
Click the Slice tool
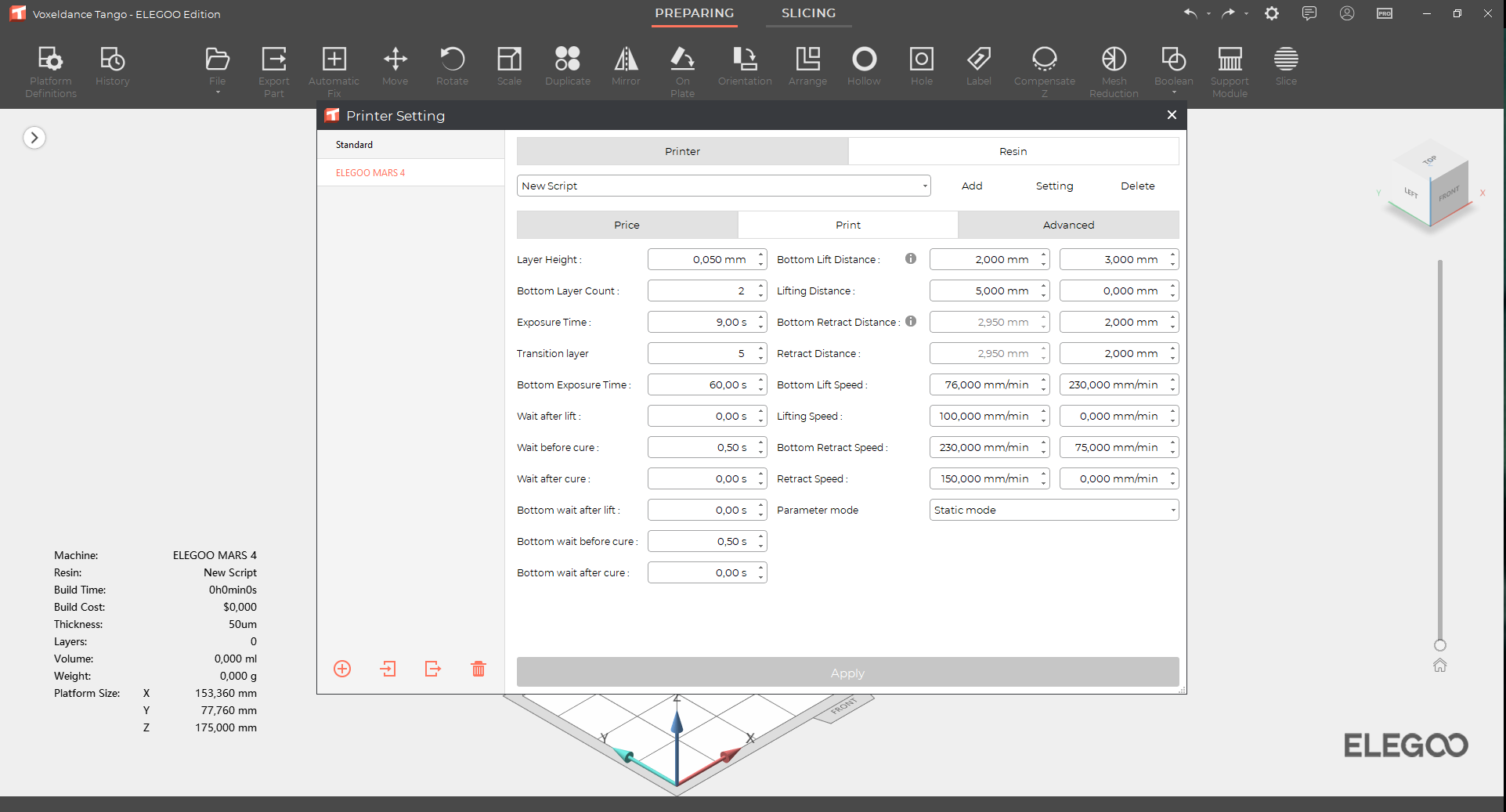tap(1286, 66)
